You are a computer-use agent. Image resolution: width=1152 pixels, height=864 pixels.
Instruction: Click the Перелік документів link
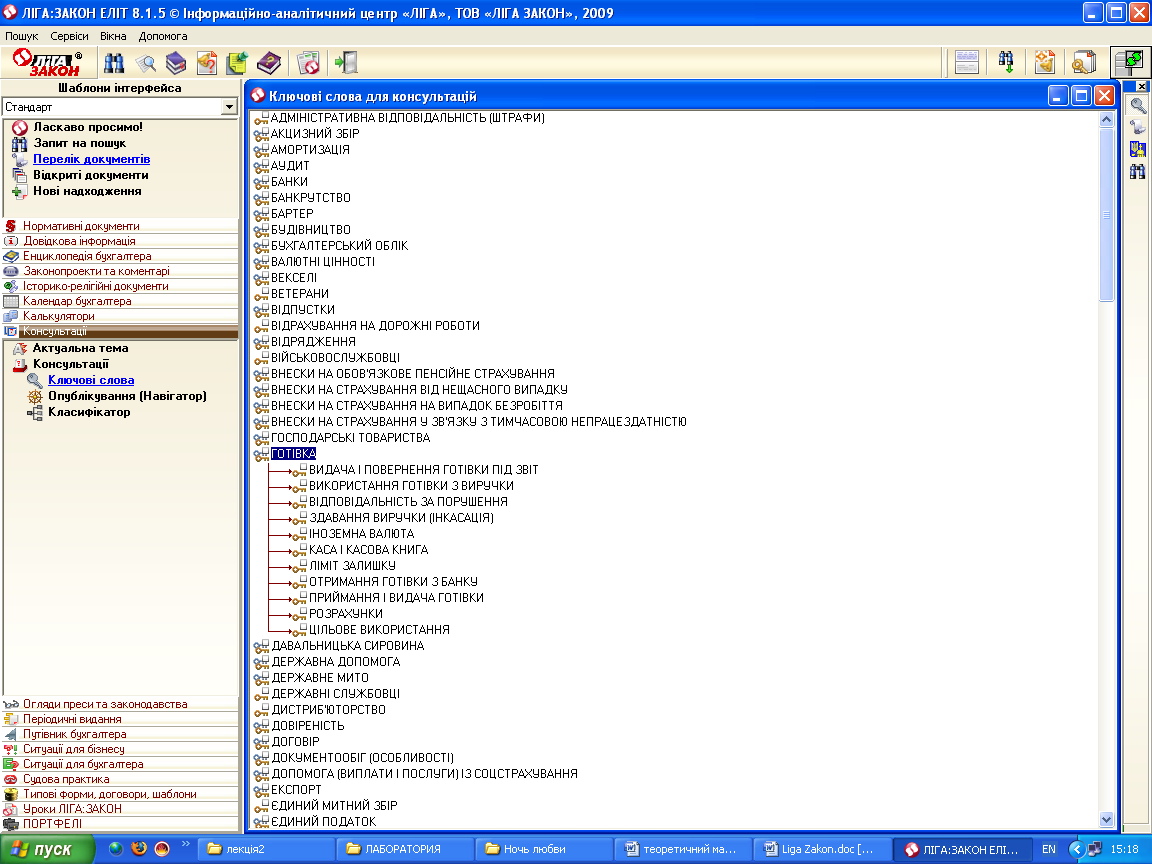(x=91, y=159)
